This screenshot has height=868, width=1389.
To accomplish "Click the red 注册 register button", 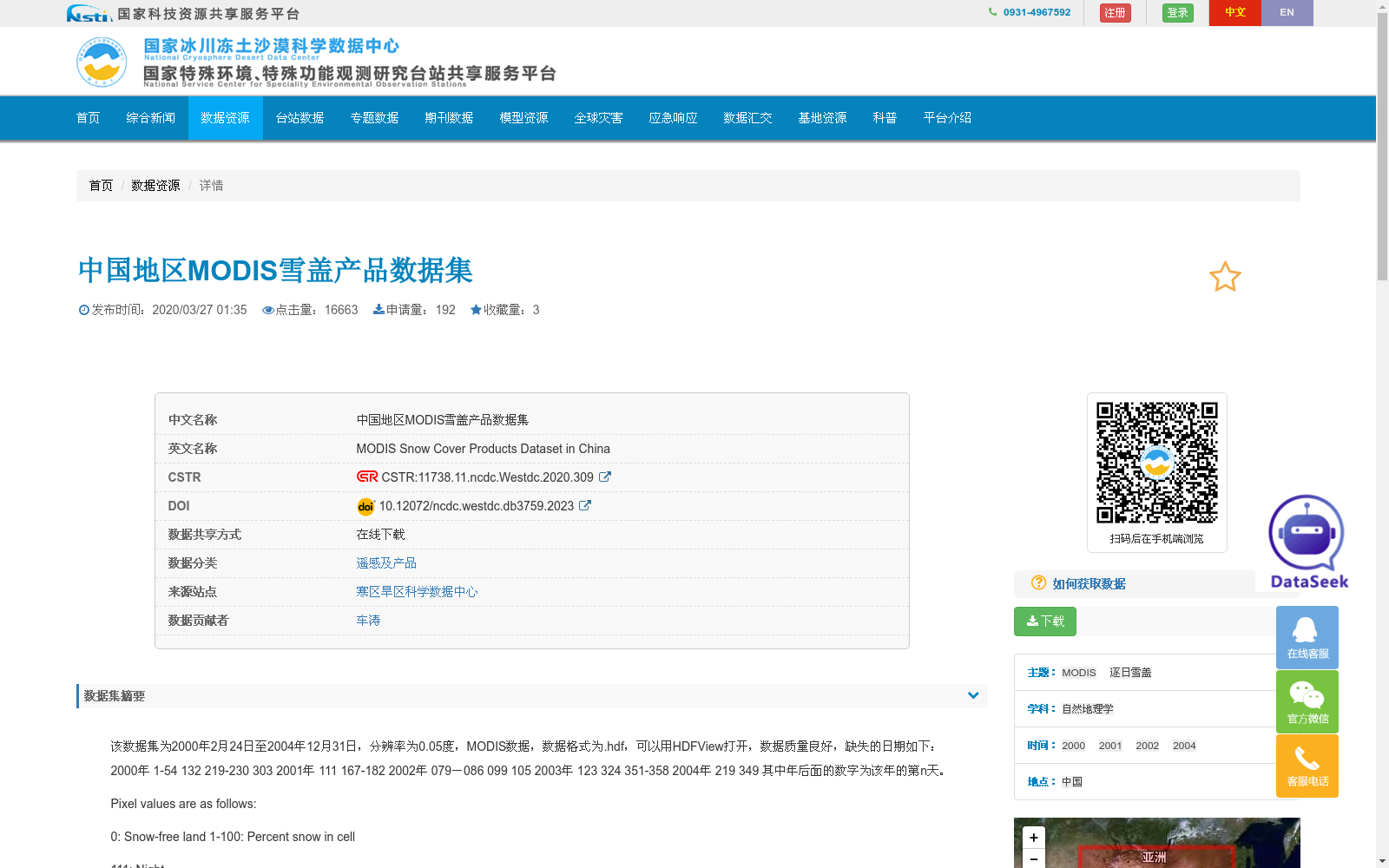I will 1115,13.
